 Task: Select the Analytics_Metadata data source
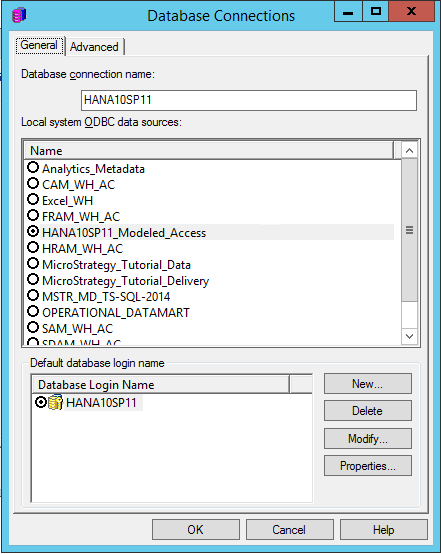93,169
